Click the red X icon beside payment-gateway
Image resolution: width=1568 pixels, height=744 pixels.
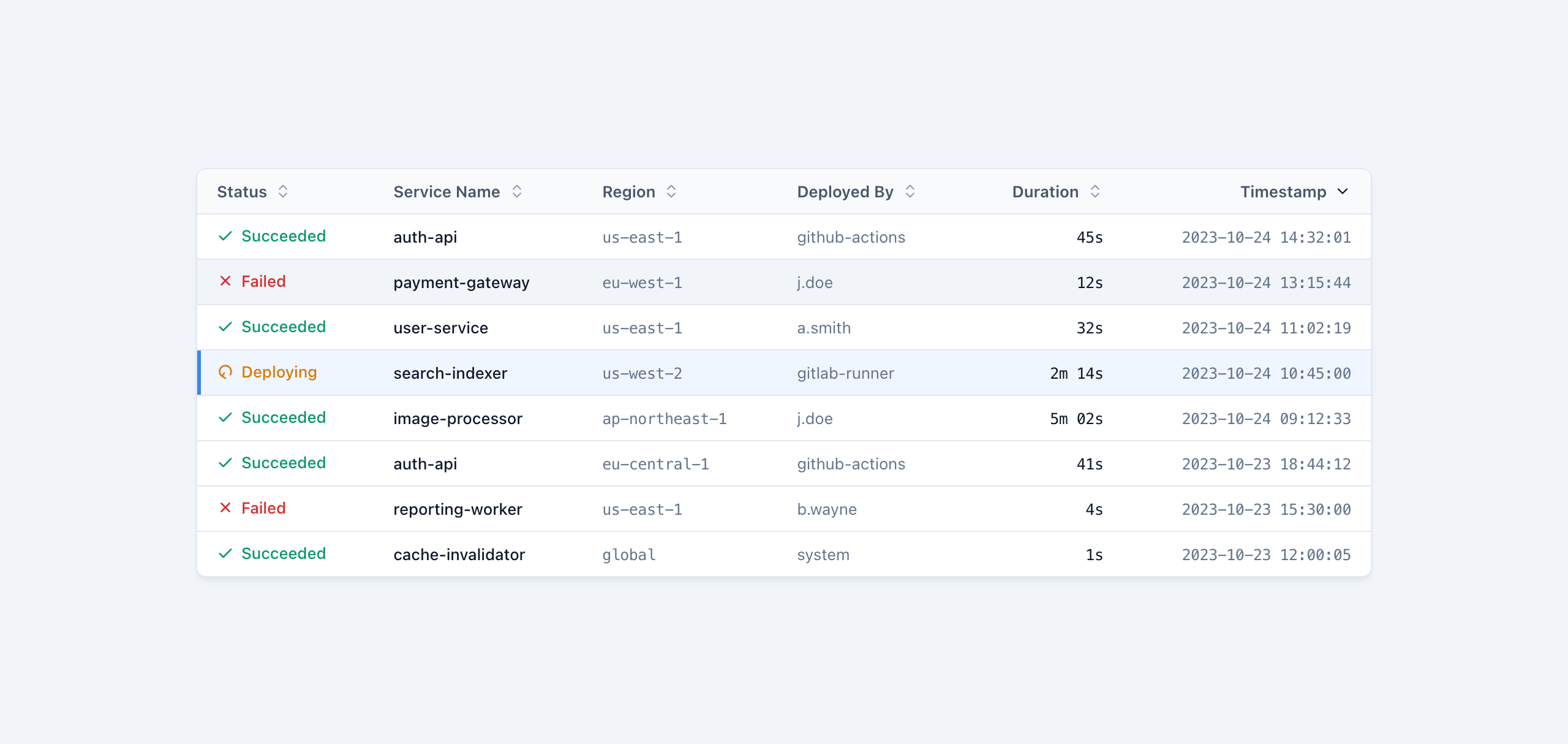(225, 281)
